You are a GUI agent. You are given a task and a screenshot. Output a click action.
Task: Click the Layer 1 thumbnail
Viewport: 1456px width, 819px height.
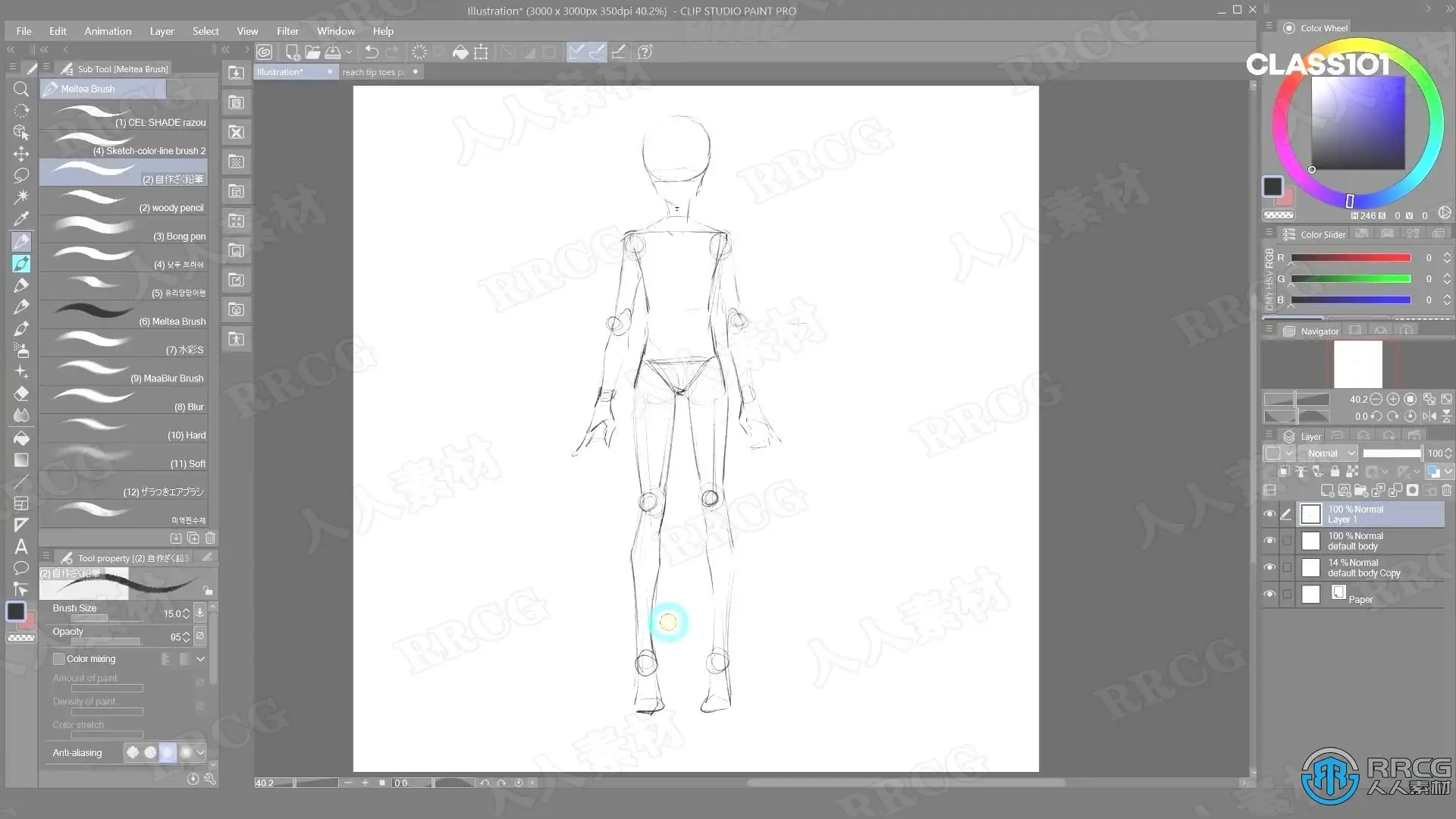tap(1310, 514)
